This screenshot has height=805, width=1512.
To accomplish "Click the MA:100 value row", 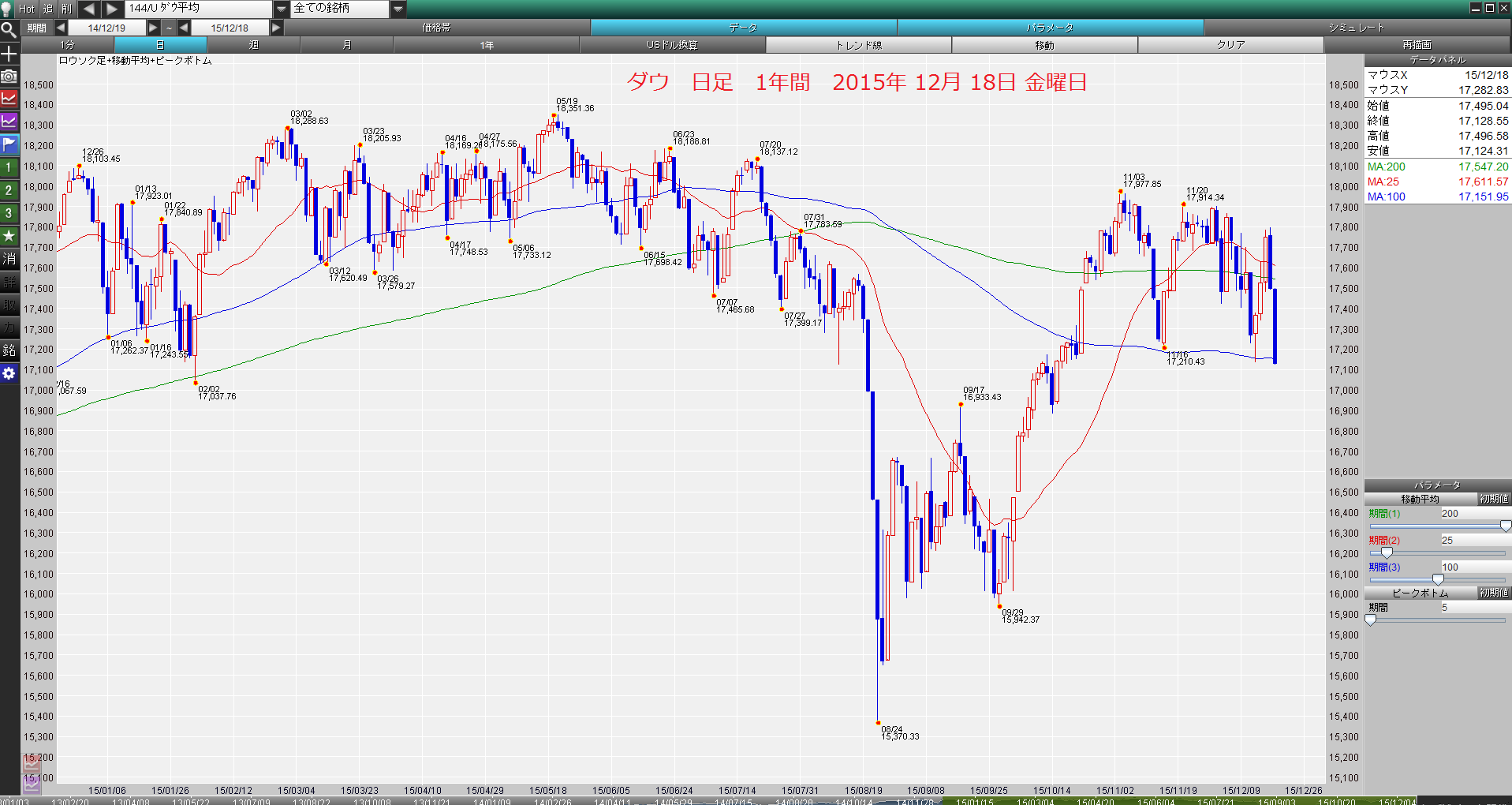I will click(x=1438, y=197).
